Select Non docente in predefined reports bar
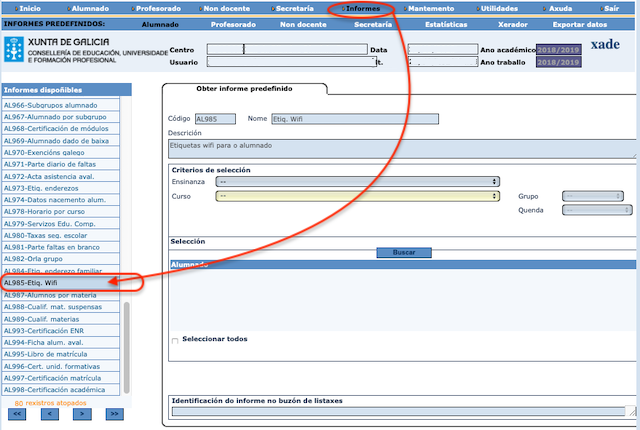 tap(303, 24)
